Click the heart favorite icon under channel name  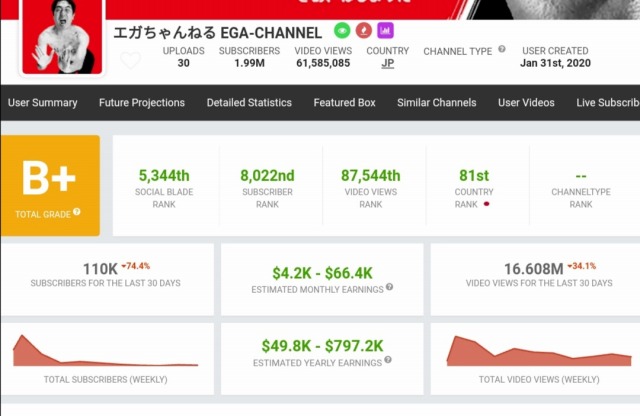(131, 60)
